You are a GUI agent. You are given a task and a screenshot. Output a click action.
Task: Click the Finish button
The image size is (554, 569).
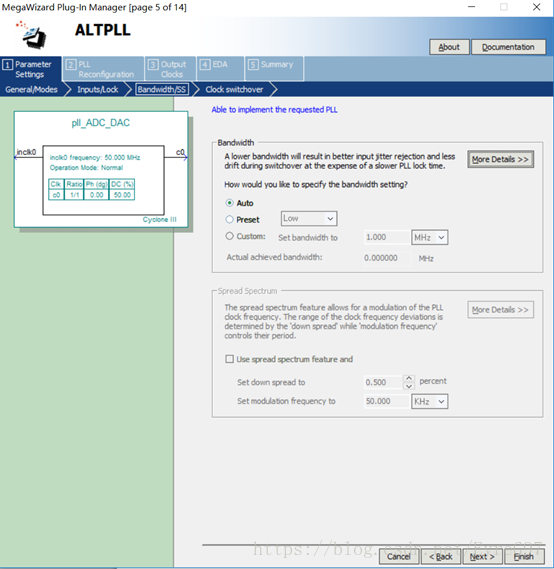524,556
